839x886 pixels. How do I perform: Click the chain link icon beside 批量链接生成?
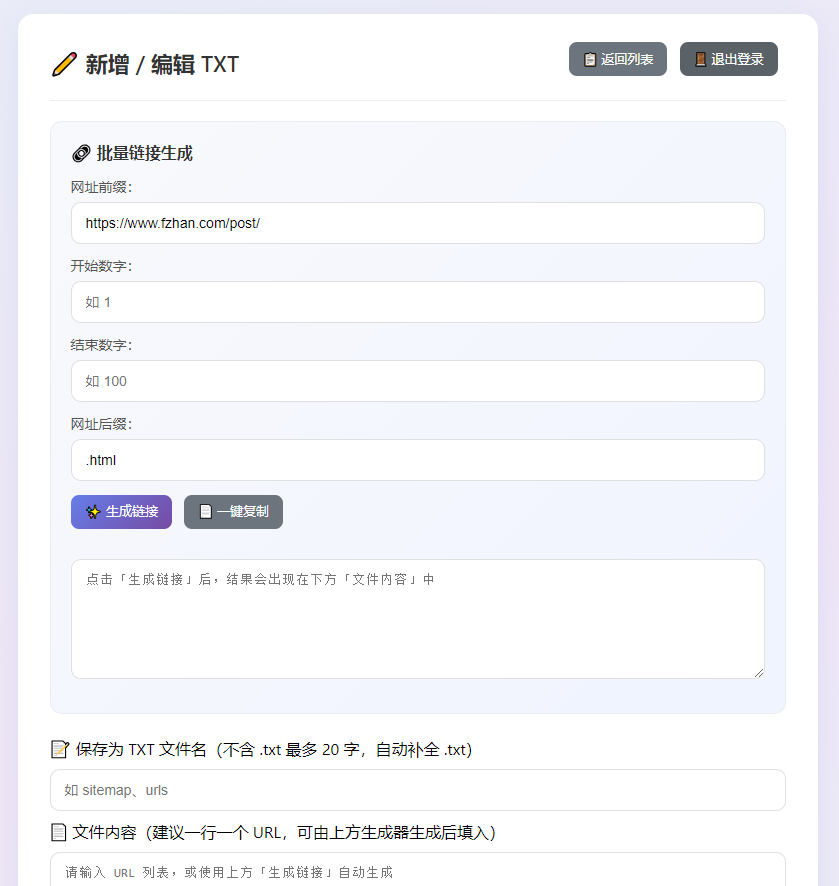[81, 153]
